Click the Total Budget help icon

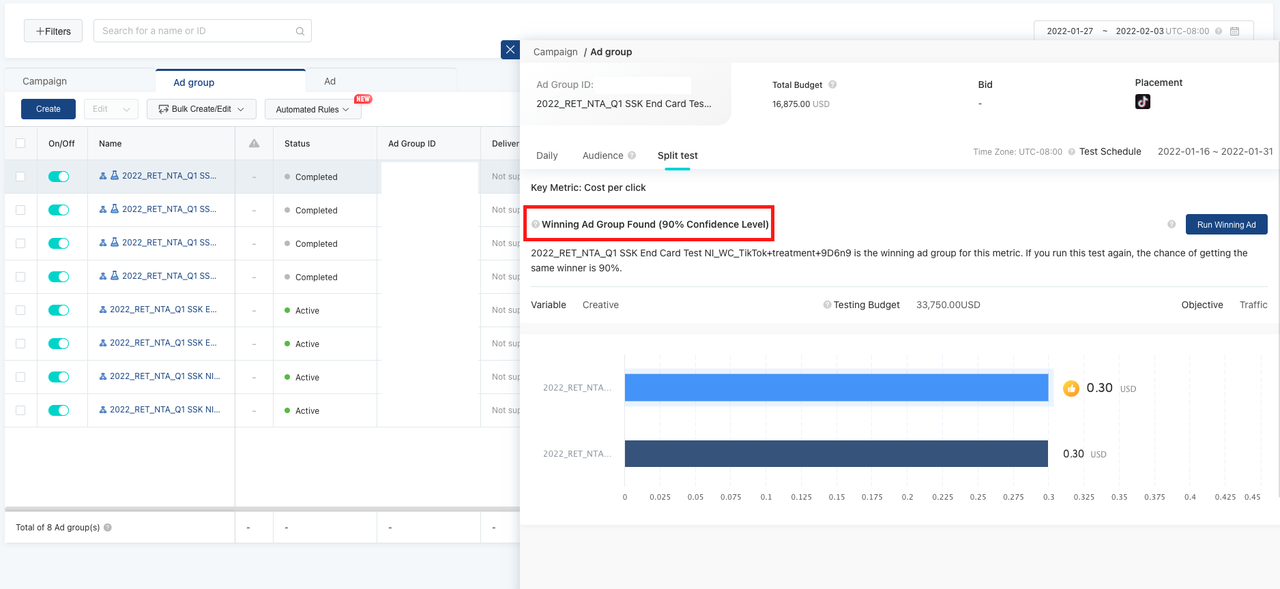pos(832,85)
